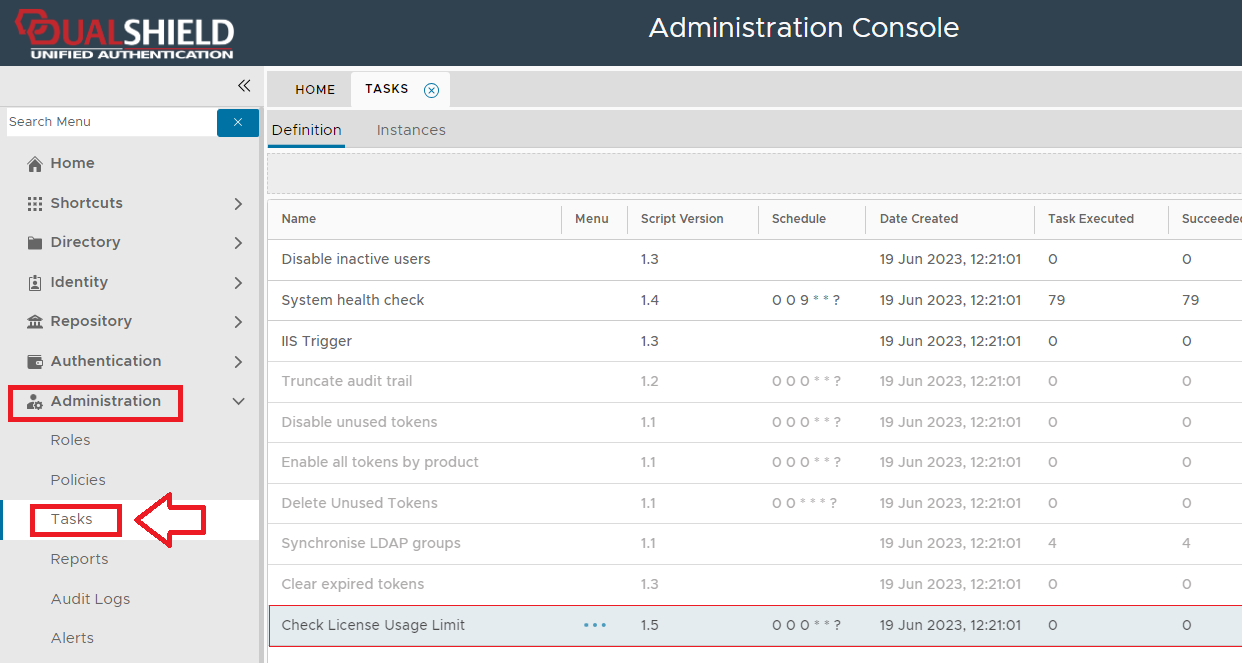Click the Shortcuts grid icon
The image size is (1242, 663).
pos(35,203)
